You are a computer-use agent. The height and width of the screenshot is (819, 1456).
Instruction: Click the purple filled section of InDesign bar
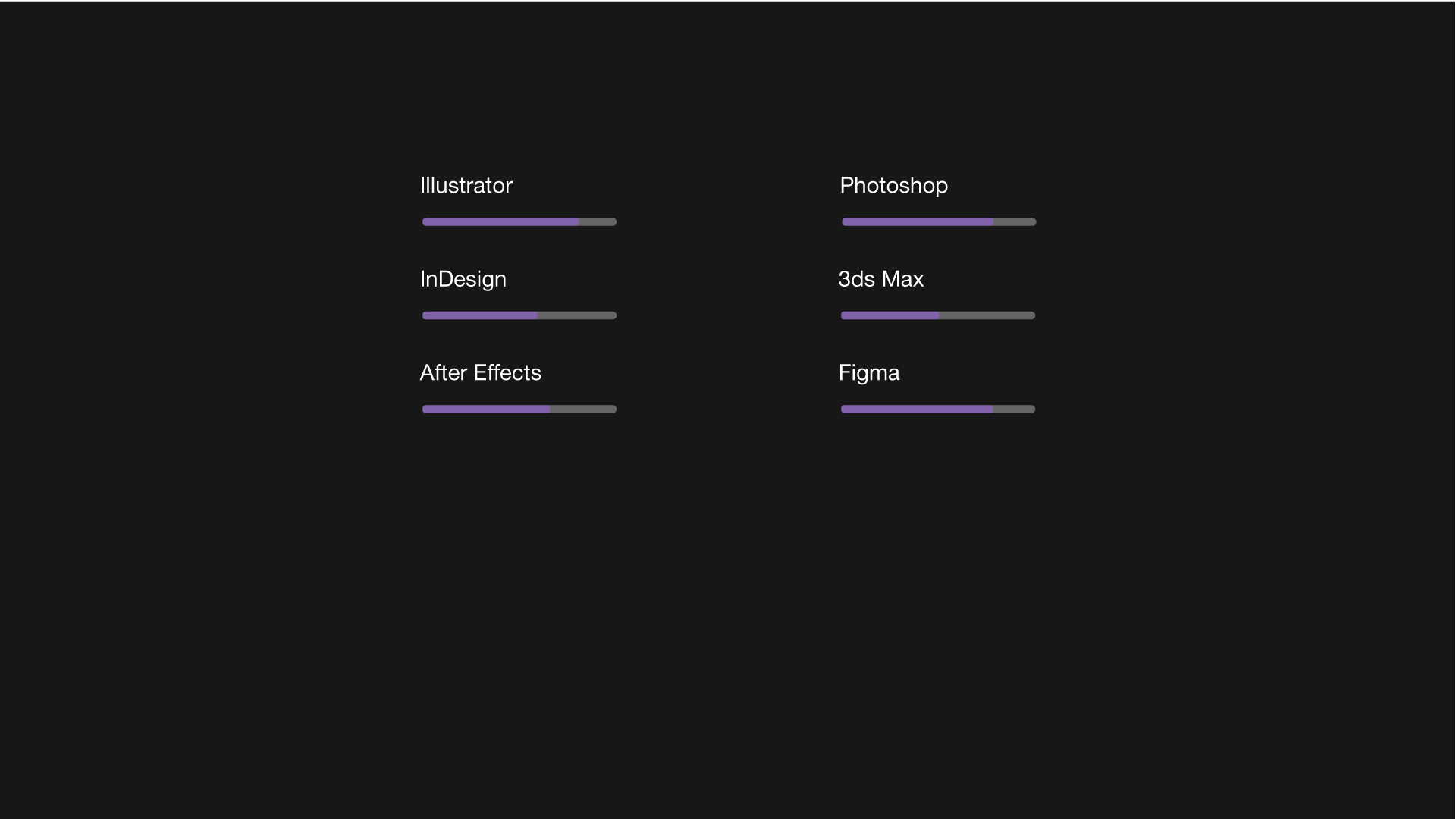click(479, 315)
